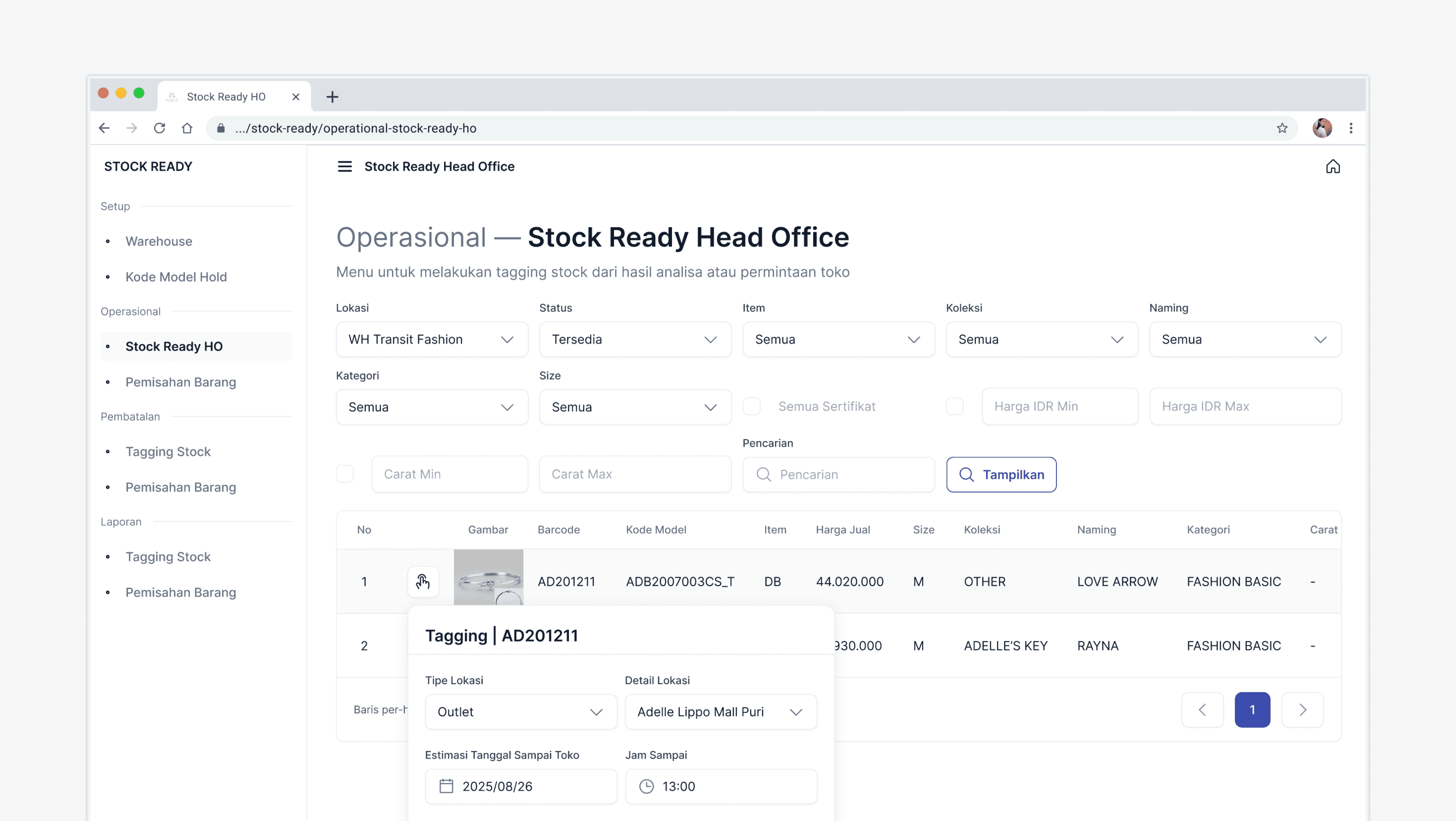Click the tagging hand icon in row 1
Screen dimensions: 1456x821
423,582
